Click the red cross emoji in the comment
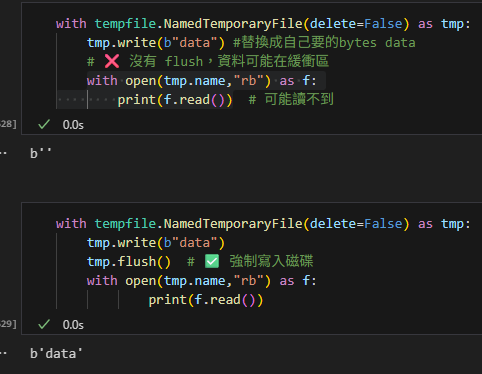The image size is (482, 374). tap(112, 61)
